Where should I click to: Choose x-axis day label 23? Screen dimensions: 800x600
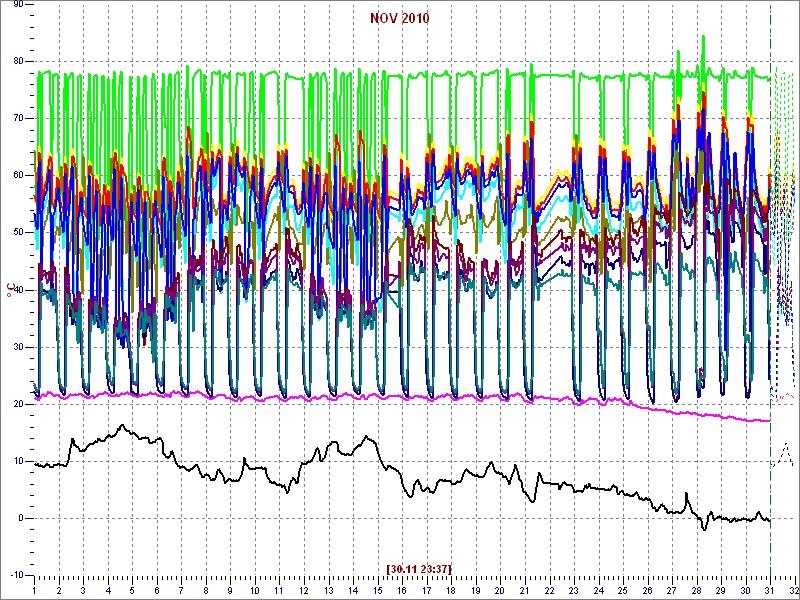pyautogui.click(x=574, y=590)
